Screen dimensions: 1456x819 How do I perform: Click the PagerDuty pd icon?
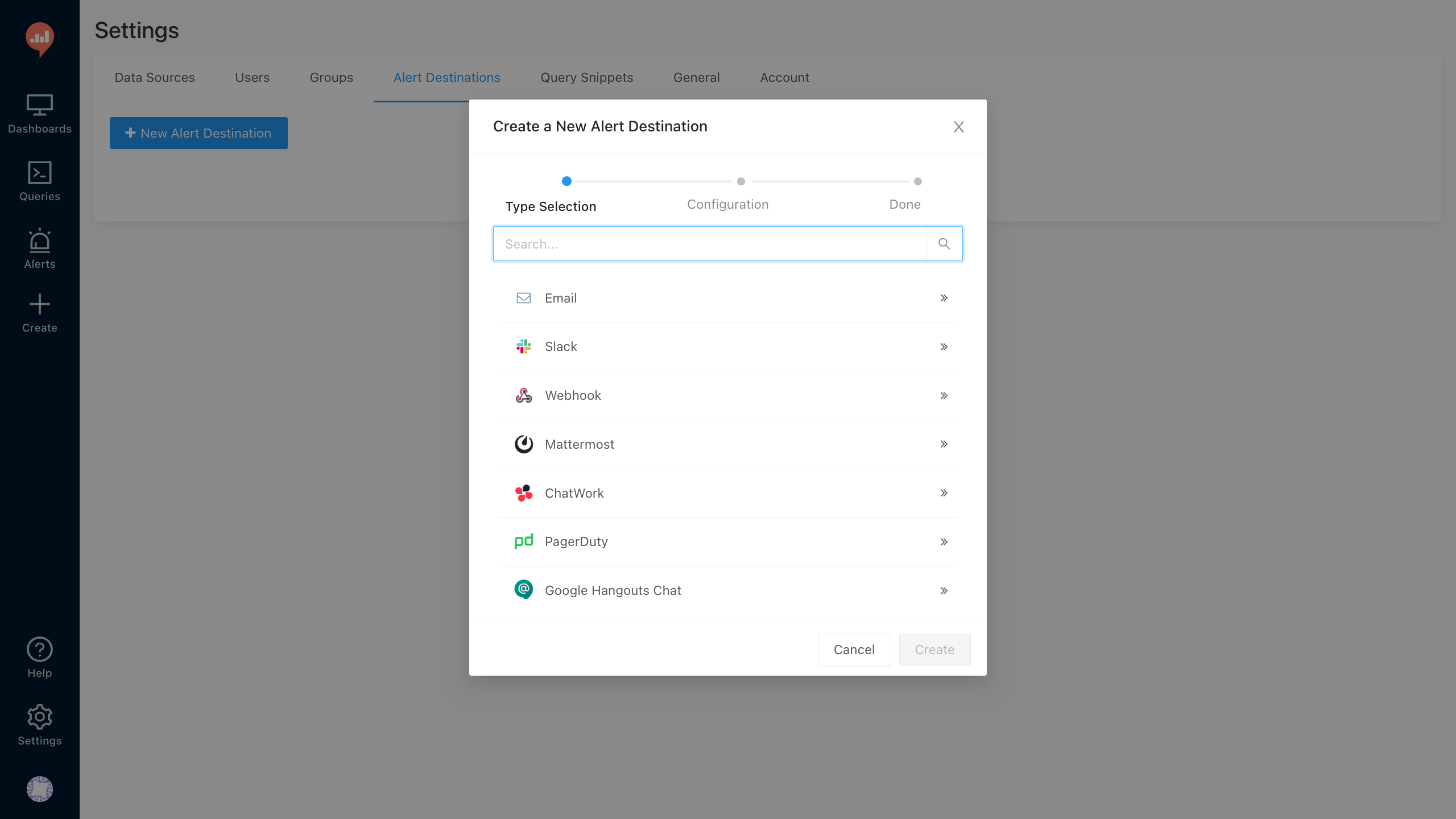coord(523,541)
